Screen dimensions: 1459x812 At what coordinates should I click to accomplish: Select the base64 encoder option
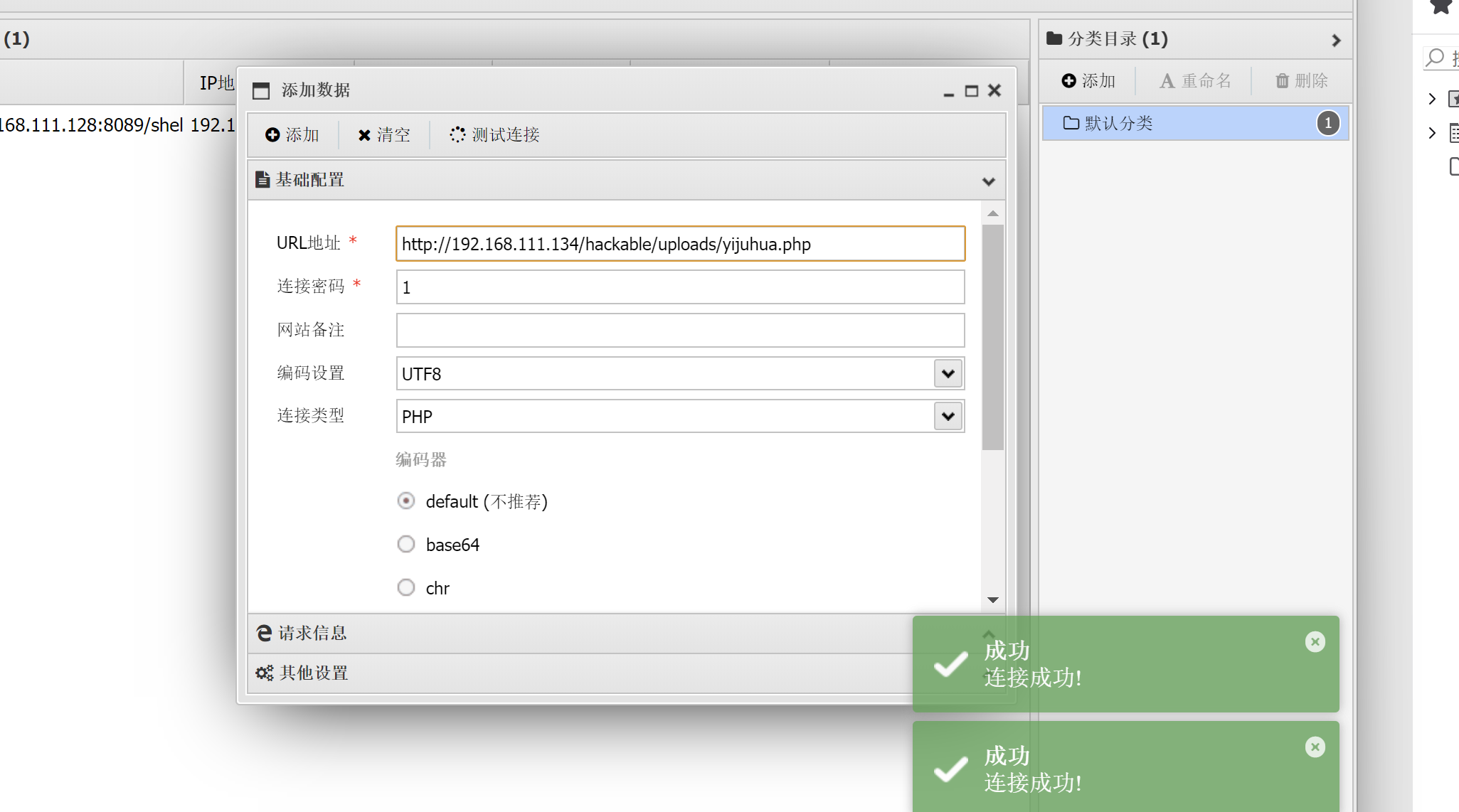(x=406, y=544)
